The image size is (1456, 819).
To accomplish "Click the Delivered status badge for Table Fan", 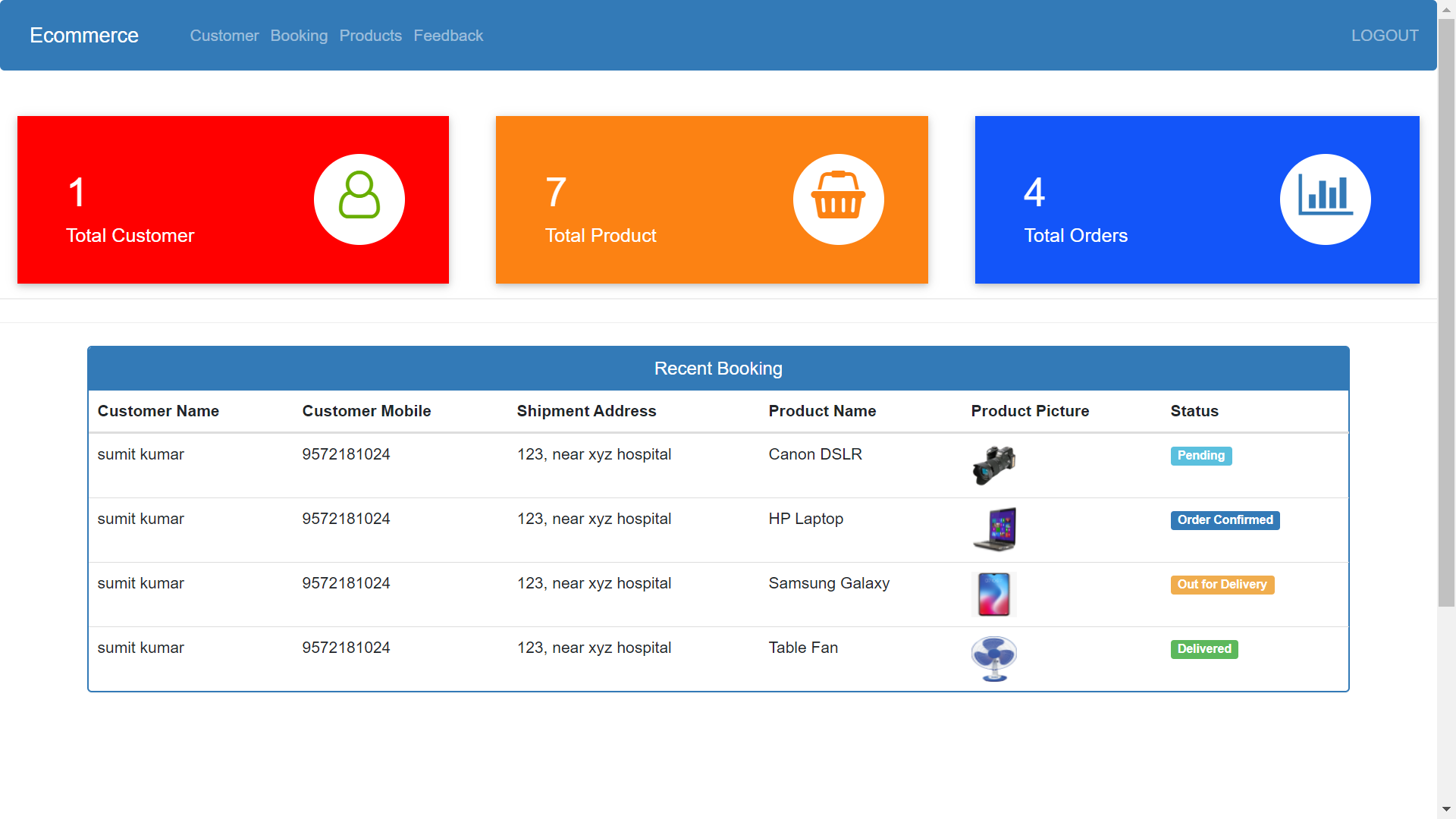I will [x=1205, y=648].
